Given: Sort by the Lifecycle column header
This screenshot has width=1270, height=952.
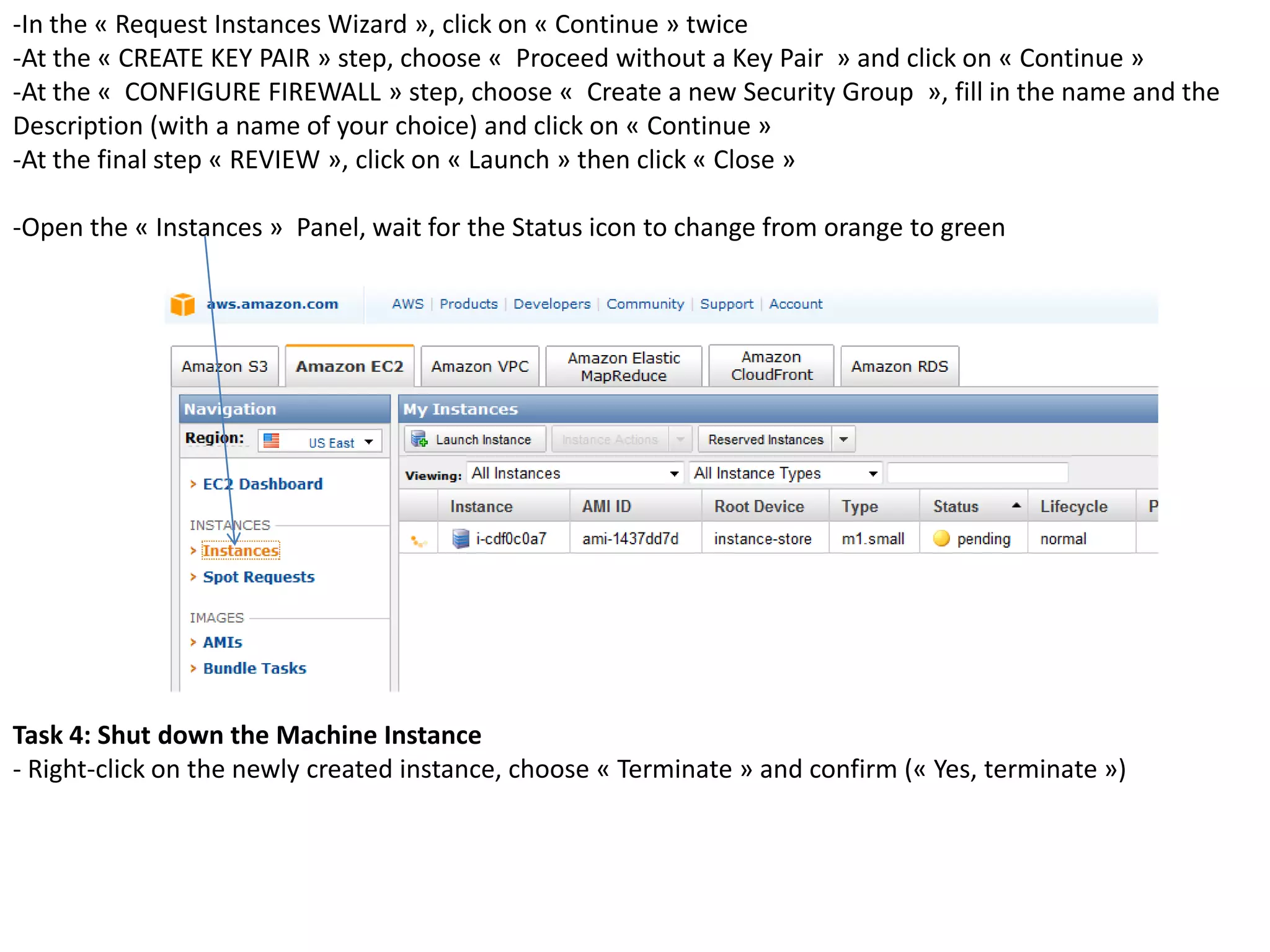Looking at the screenshot, I should pos(1081,506).
